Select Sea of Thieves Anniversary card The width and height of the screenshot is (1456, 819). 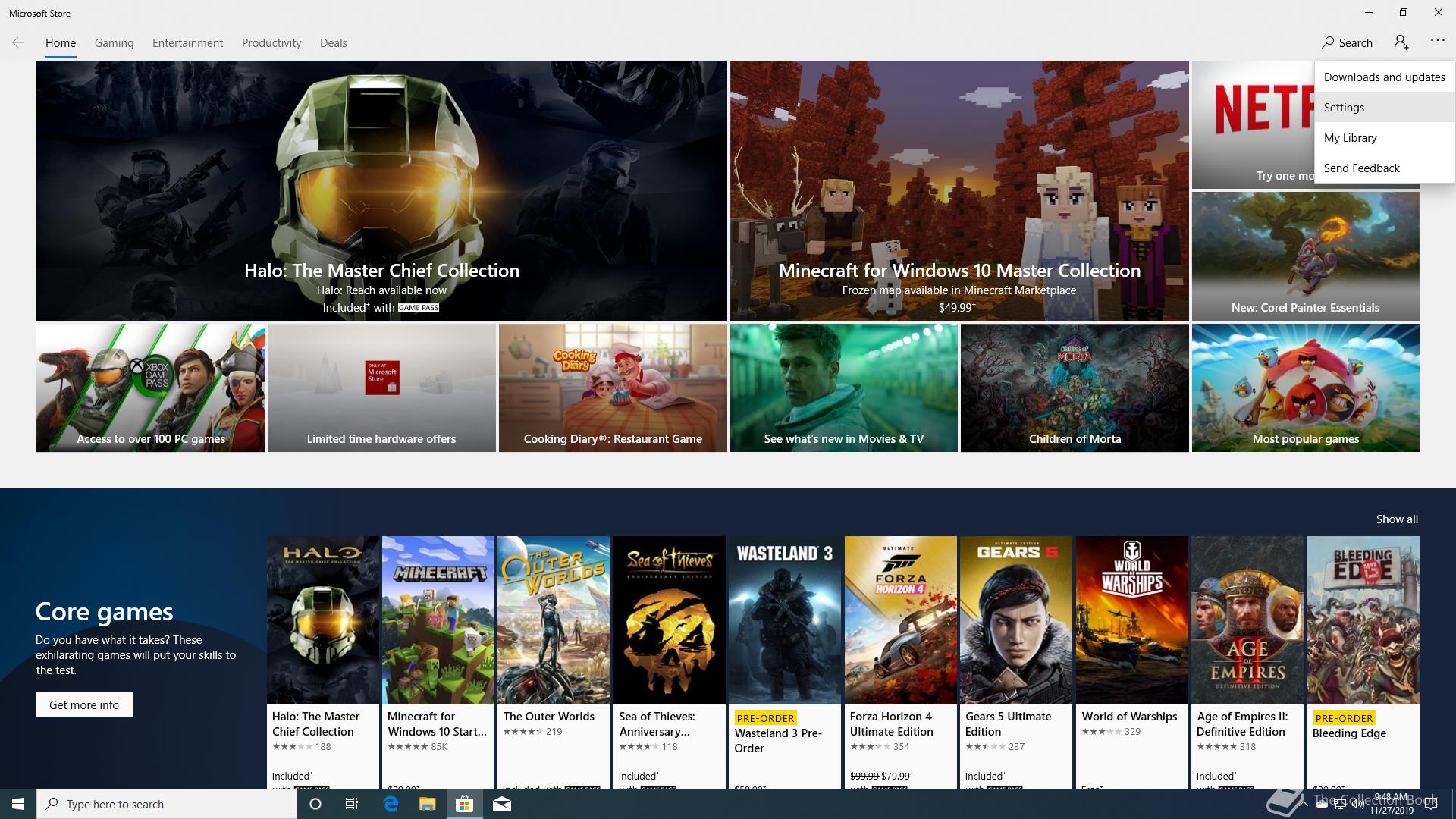tap(670, 662)
